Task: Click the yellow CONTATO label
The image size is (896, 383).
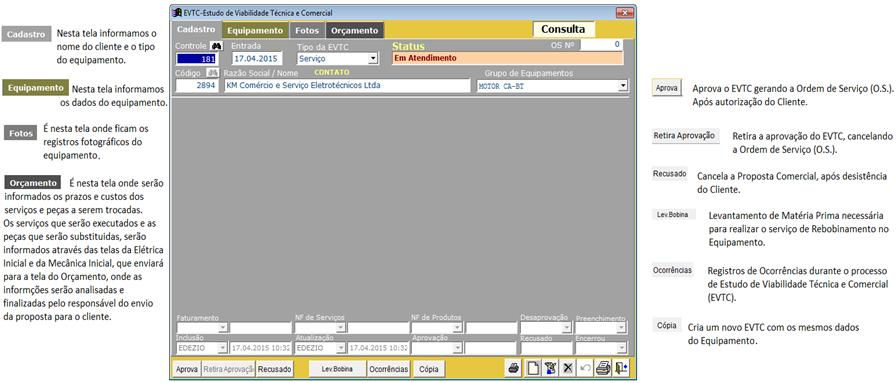Action: tap(331, 73)
